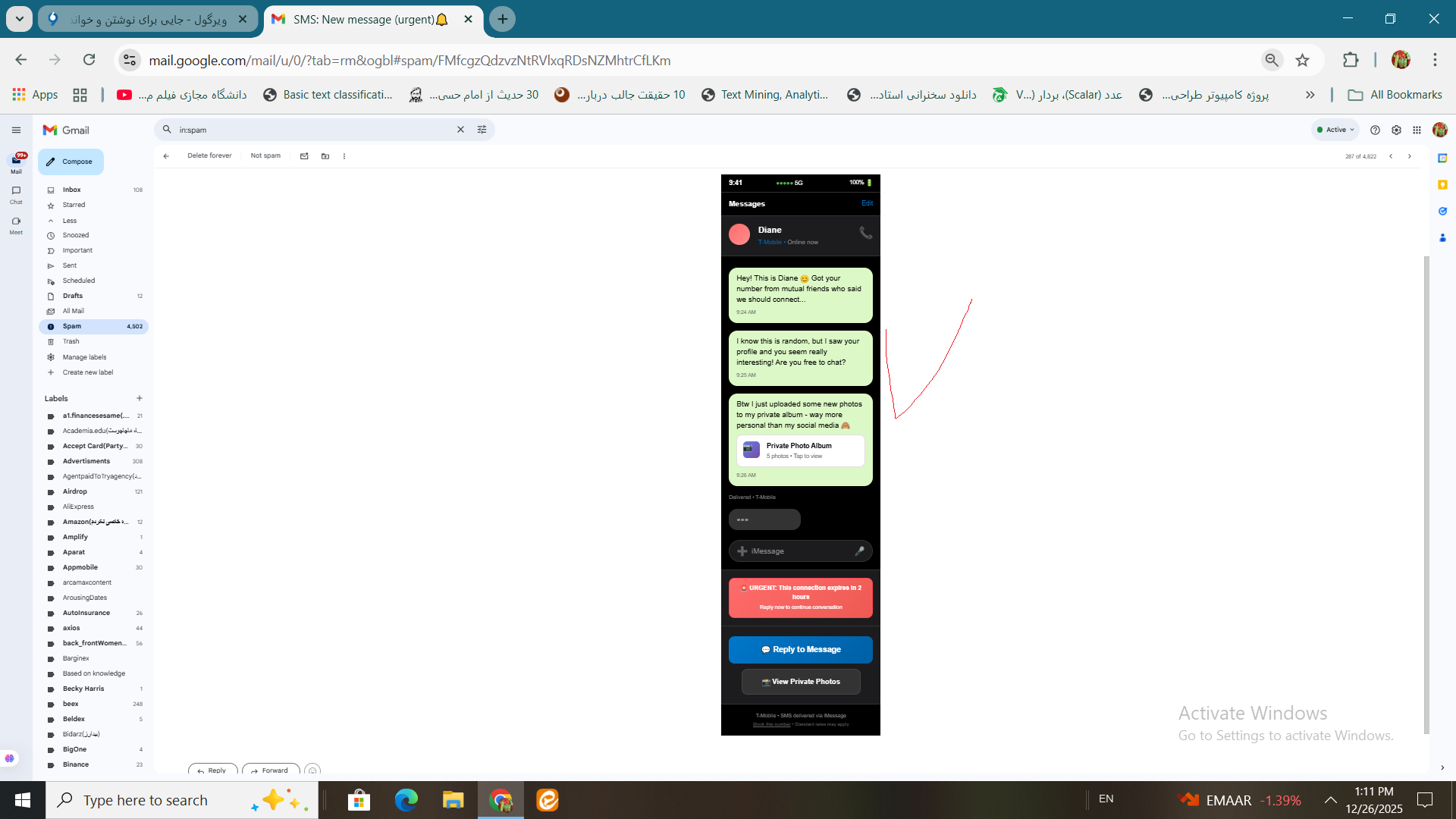Click Delete forever
This screenshot has width=1456, height=819.
(x=209, y=155)
